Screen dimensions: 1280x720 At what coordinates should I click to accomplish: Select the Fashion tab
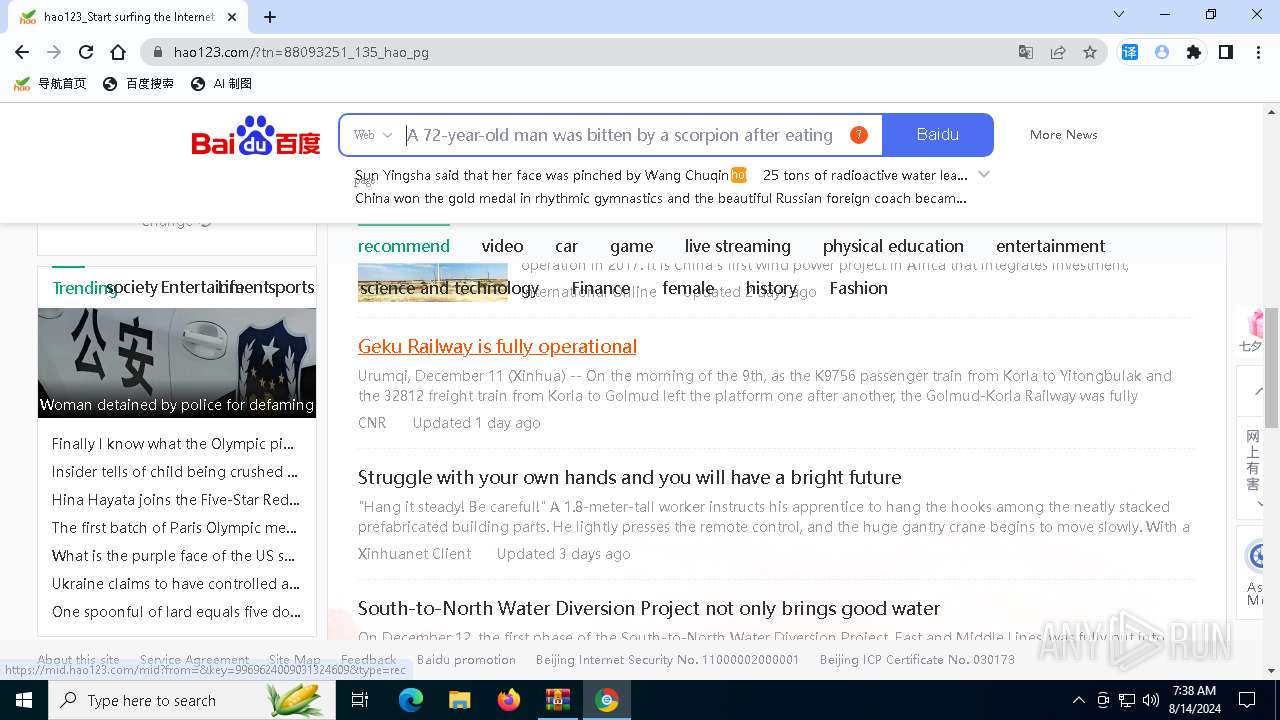(859, 288)
